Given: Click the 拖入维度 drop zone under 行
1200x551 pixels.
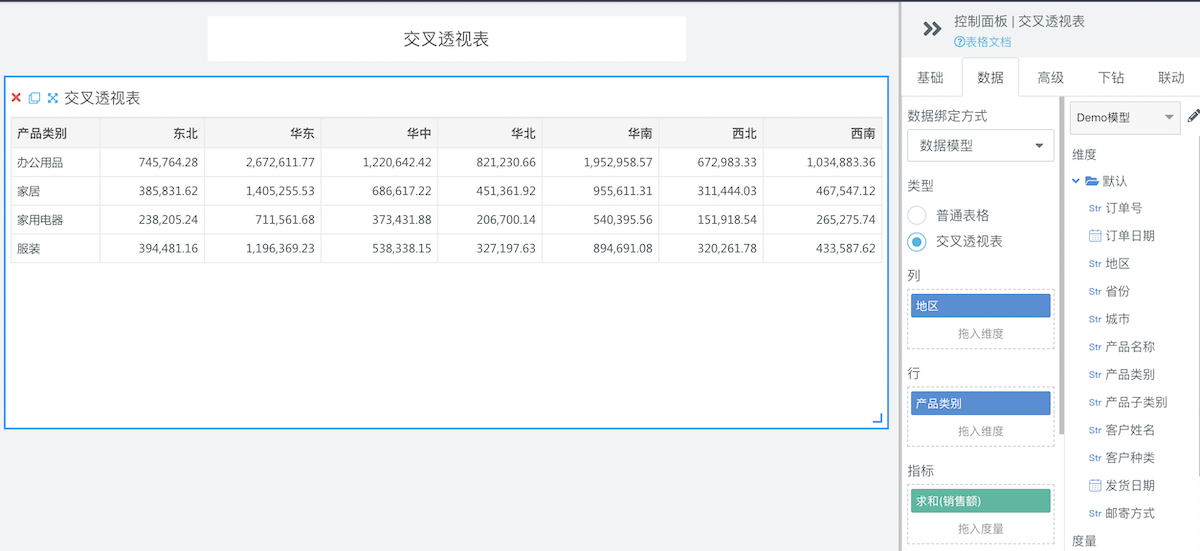Looking at the screenshot, I should (x=981, y=431).
